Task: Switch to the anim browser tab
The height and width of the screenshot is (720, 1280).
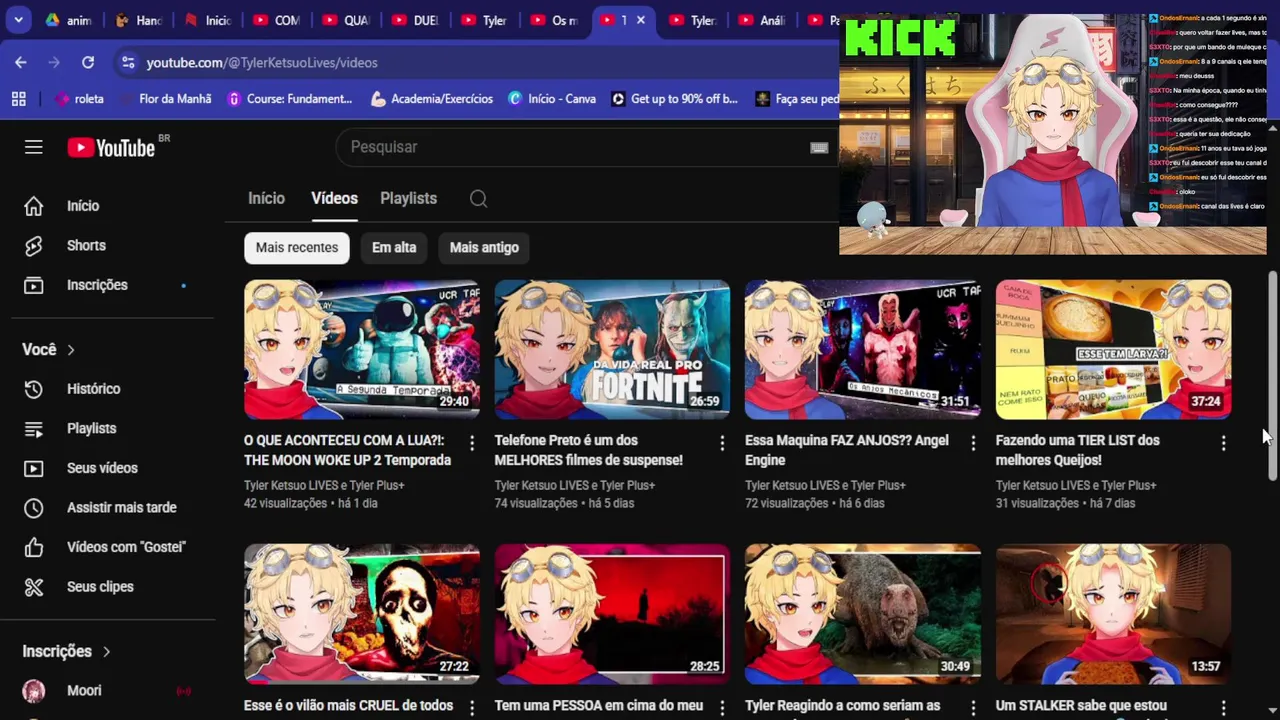Action: tap(69, 20)
